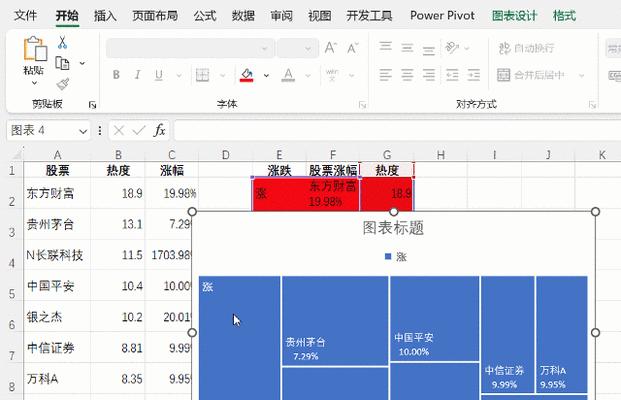Open the font color dropdown arrow
The image size is (621, 400).
pos(308,75)
